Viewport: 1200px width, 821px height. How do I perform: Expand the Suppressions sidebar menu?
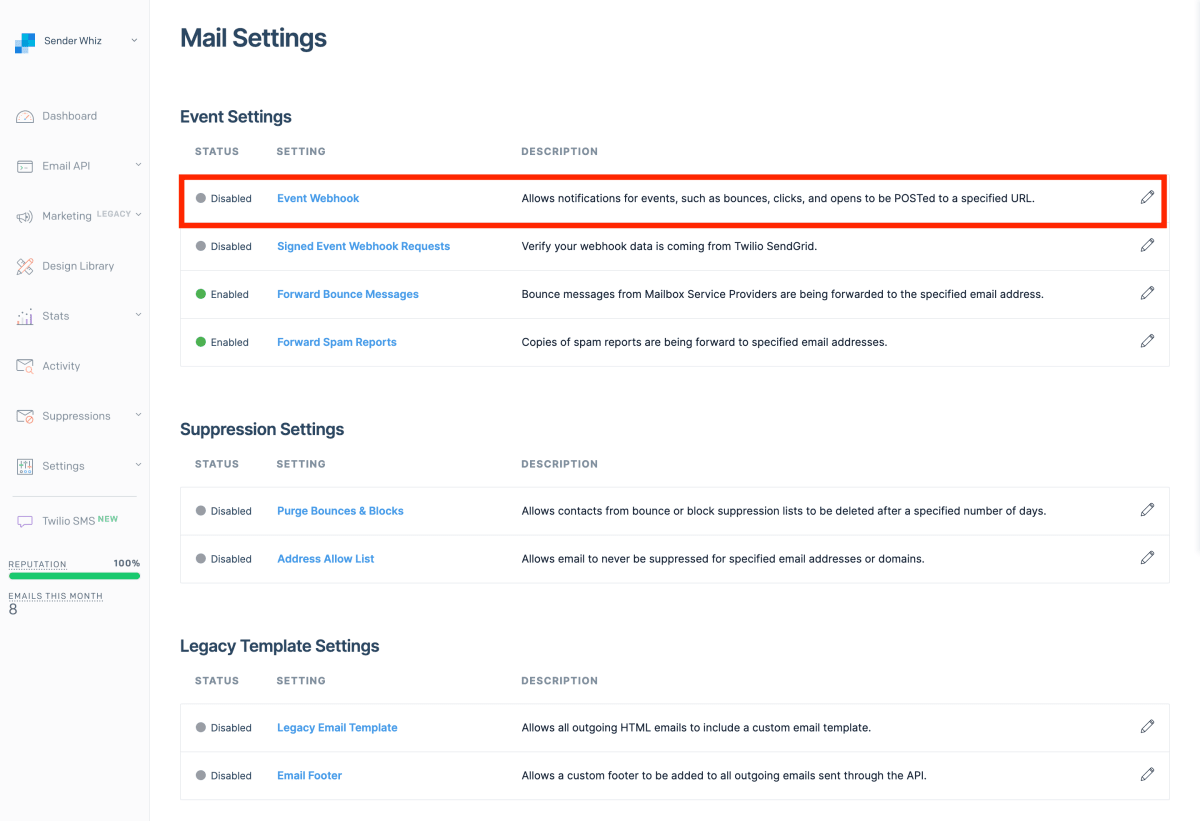click(x=138, y=415)
